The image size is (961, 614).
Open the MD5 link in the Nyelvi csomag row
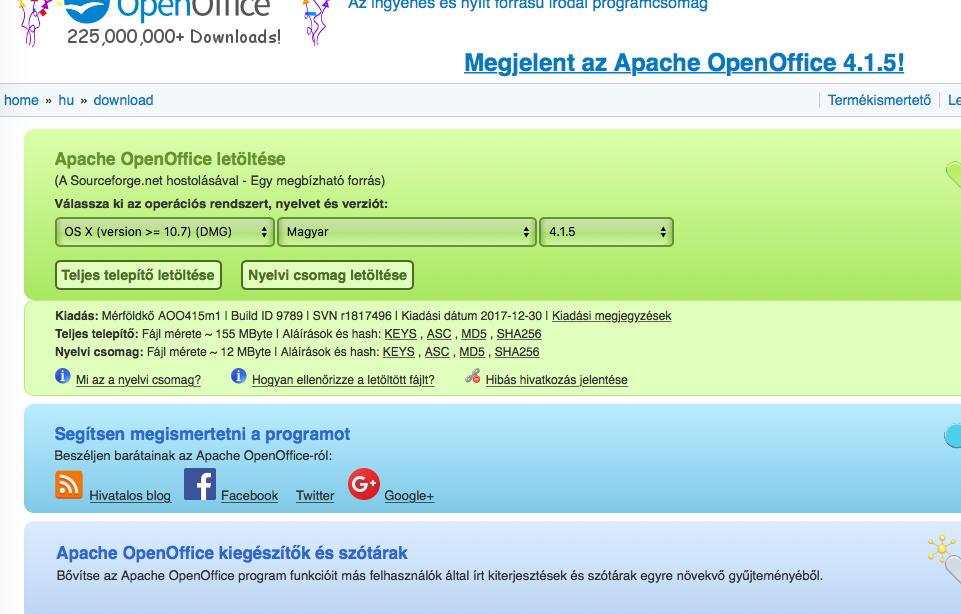[472, 352]
